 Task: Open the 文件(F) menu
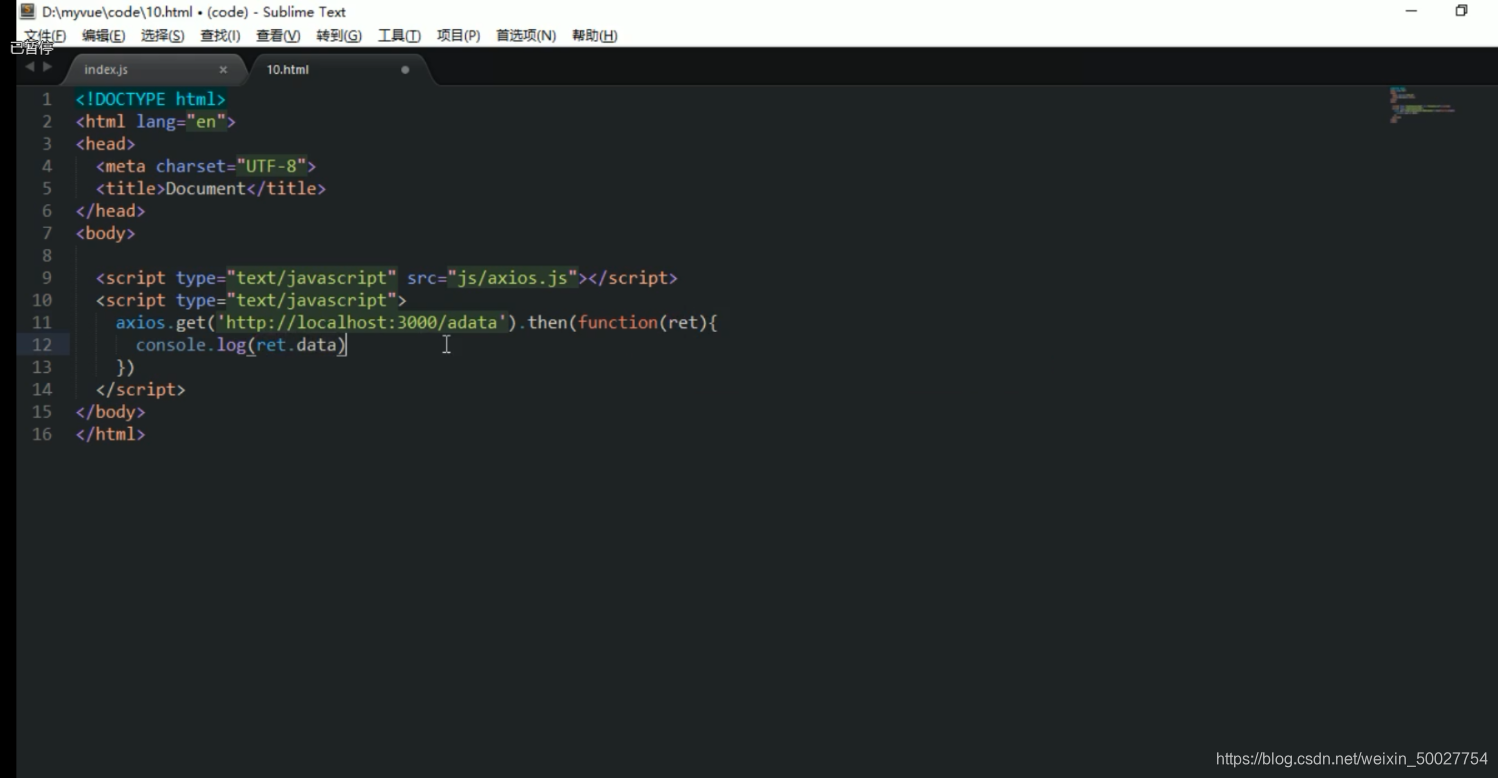(45, 36)
